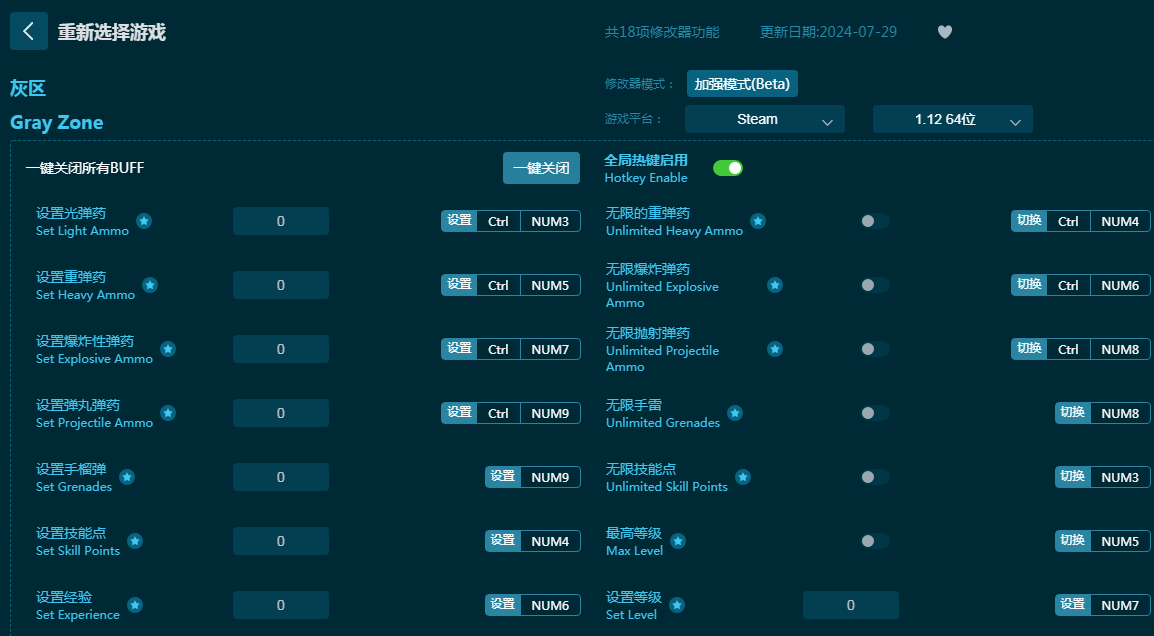Open the 1.12 64位 version dropdown
Image resolution: width=1154 pixels, height=636 pixels.
pos(952,119)
